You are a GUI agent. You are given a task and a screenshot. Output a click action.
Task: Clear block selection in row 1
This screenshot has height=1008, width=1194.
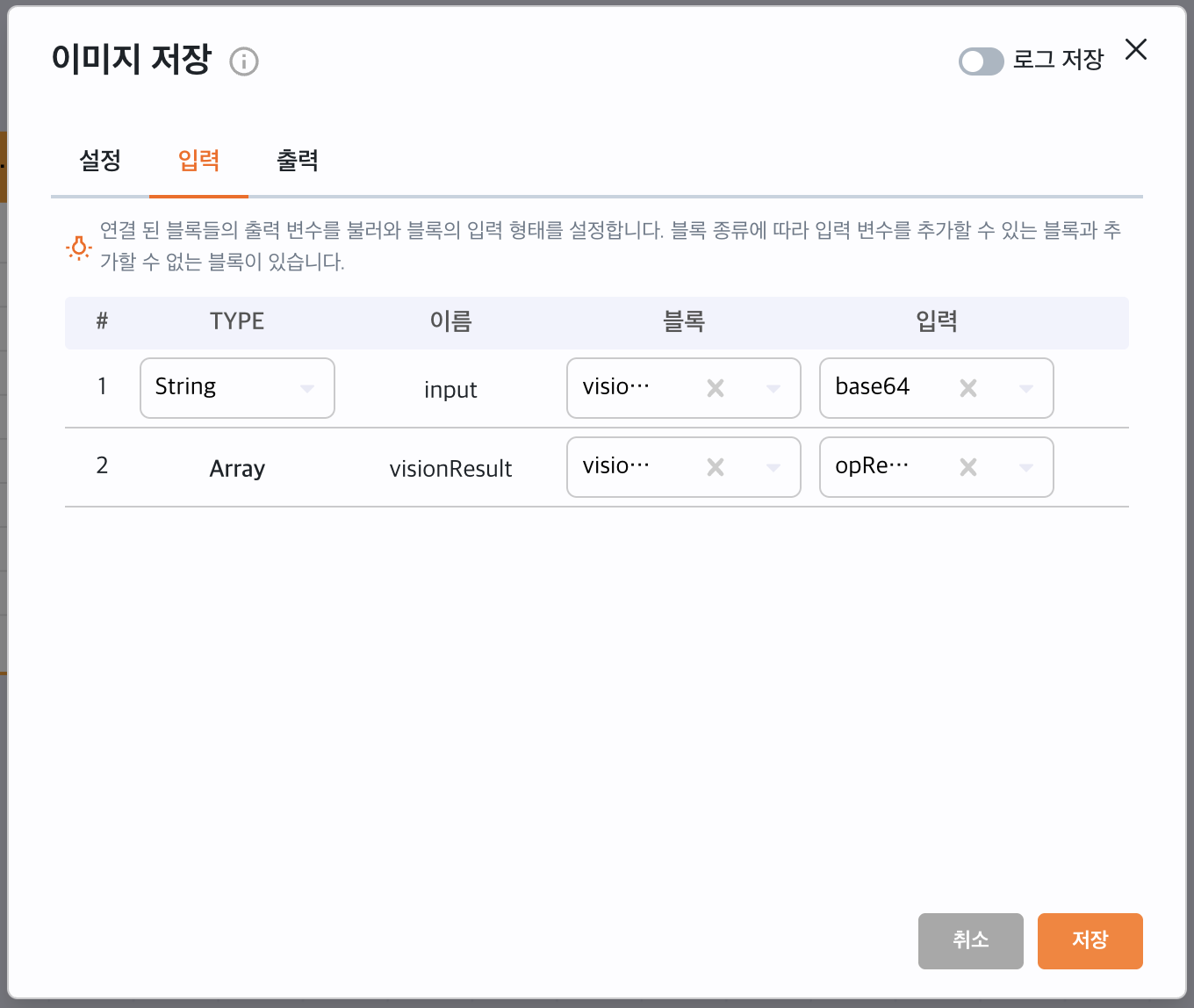coord(716,388)
